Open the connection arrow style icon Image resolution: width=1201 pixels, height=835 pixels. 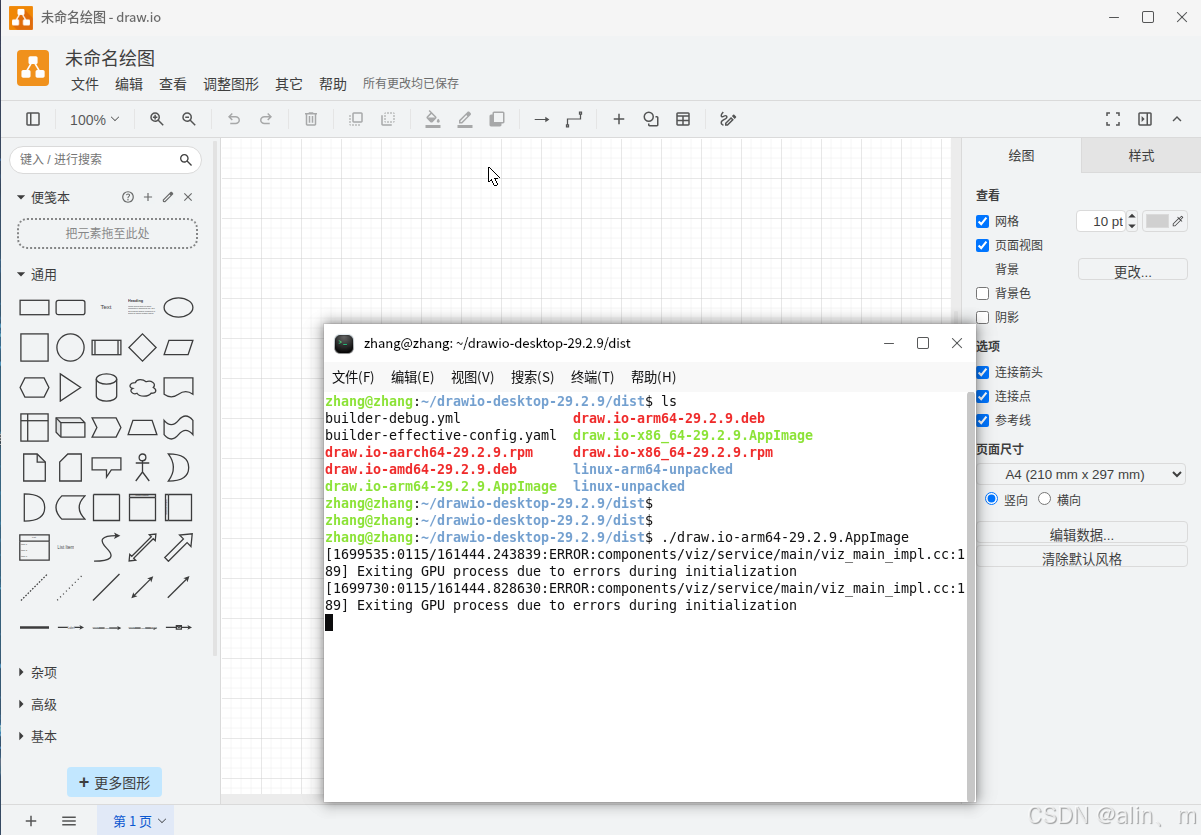click(x=542, y=119)
